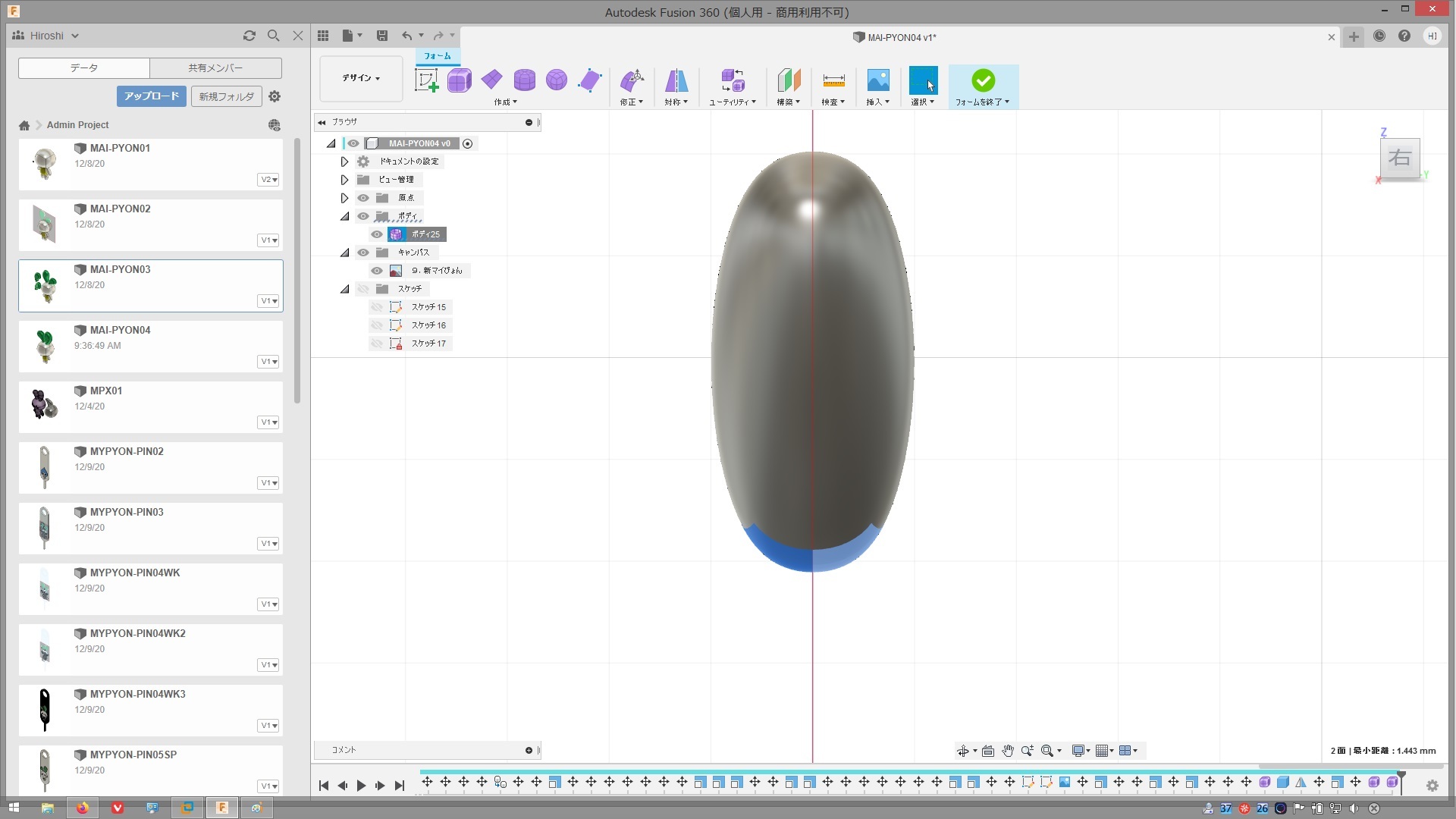Select the Box form creation tool
Image resolution: width=1456 pixels, height=819 pixels.
(460, 80)
